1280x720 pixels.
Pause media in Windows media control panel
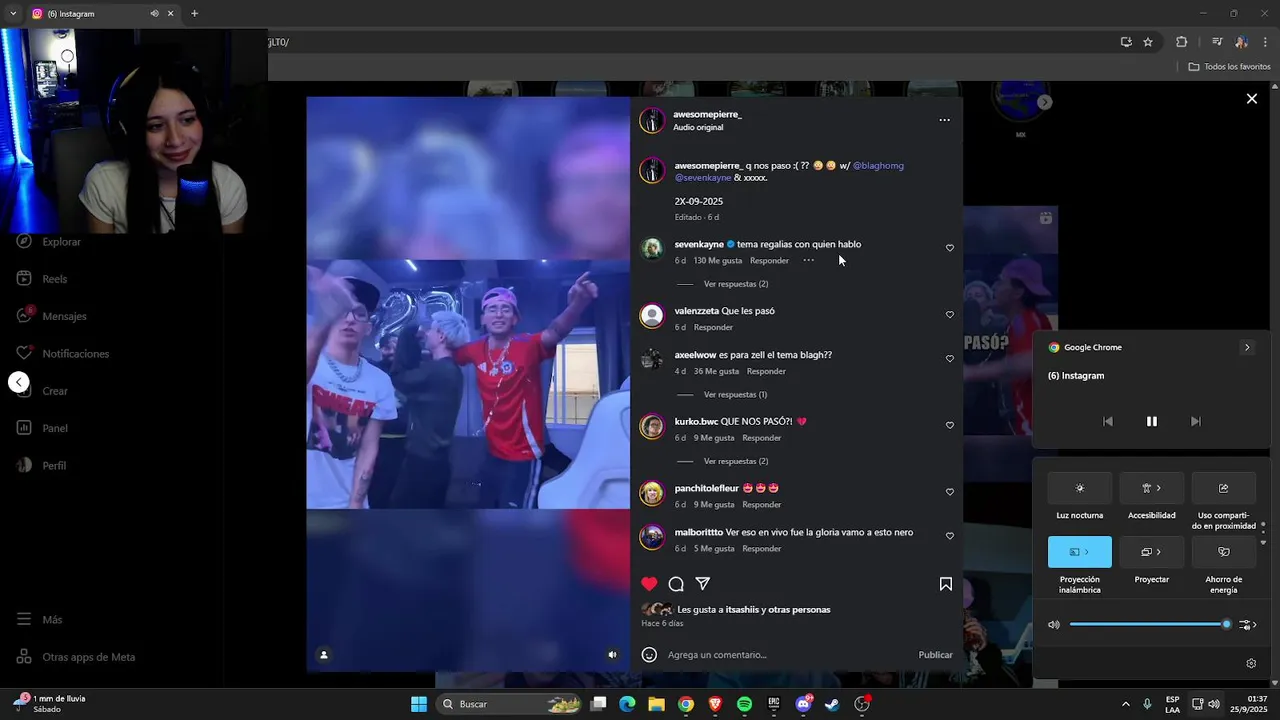click(x=1151, y=422)
